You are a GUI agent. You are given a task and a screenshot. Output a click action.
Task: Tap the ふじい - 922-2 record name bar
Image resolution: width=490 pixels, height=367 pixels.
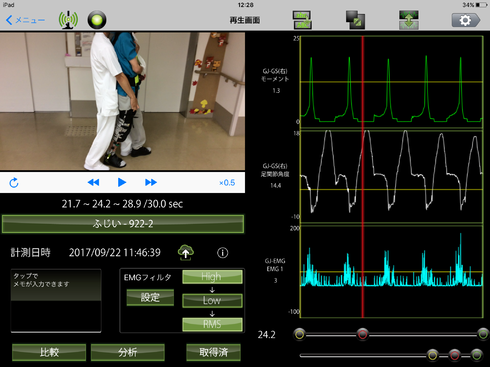pyautogui.click(x=123, y=224)
